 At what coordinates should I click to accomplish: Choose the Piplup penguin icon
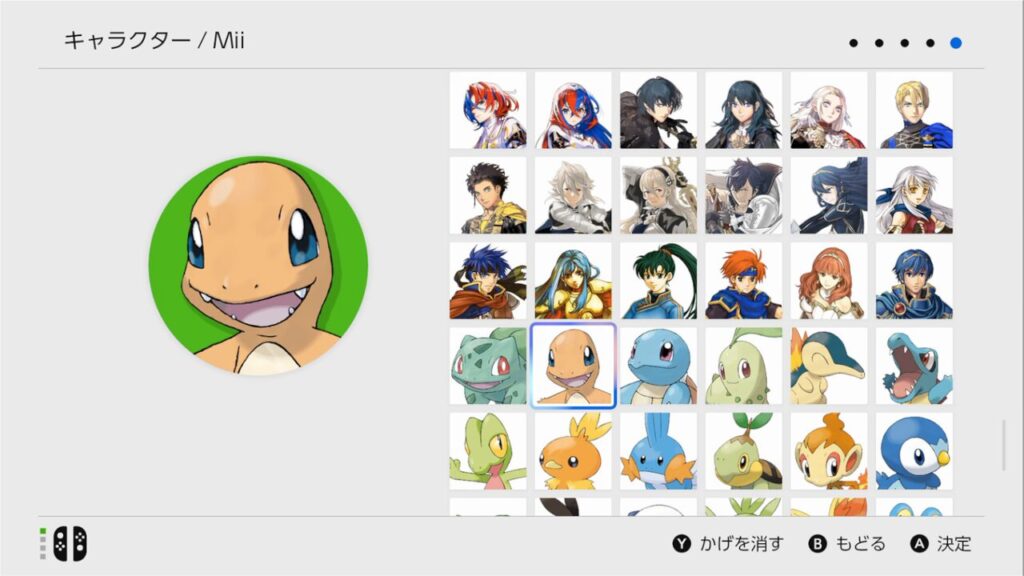coord(914,451)
